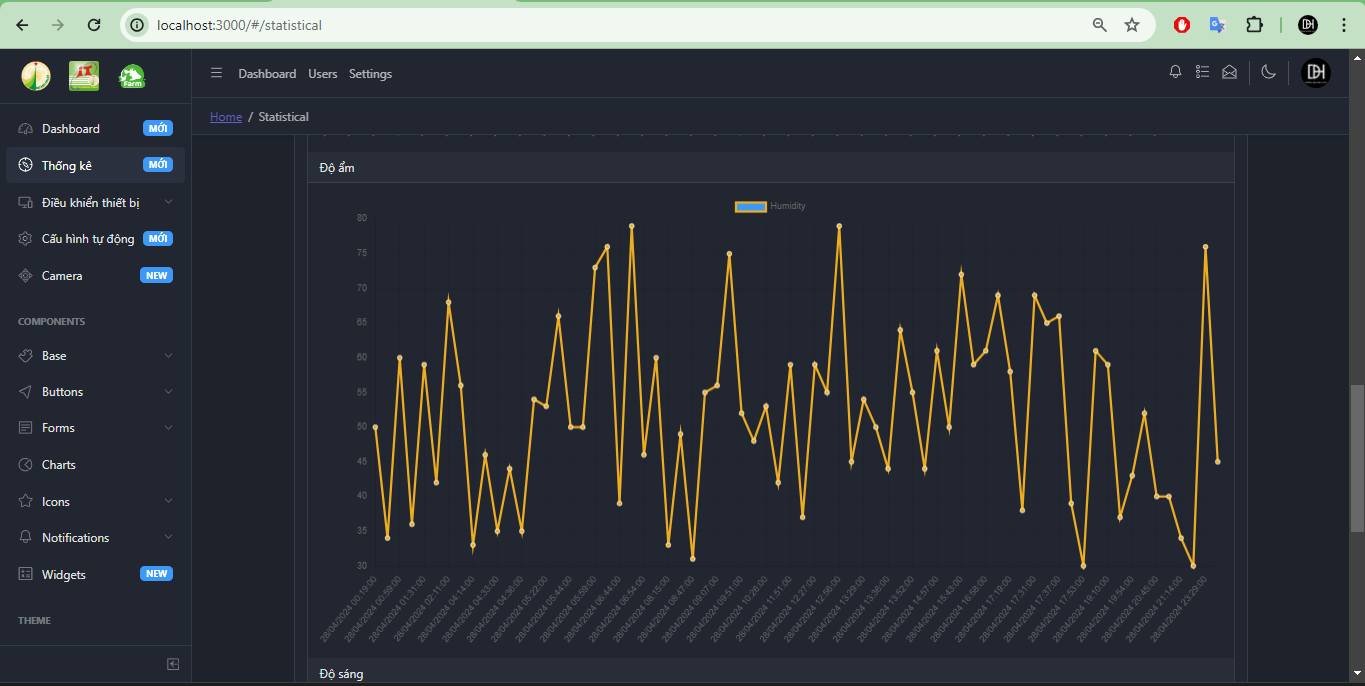Click the Dashboard MỚI badge
Viewport: 1365px width, 686px height.
tap(158, 128)
